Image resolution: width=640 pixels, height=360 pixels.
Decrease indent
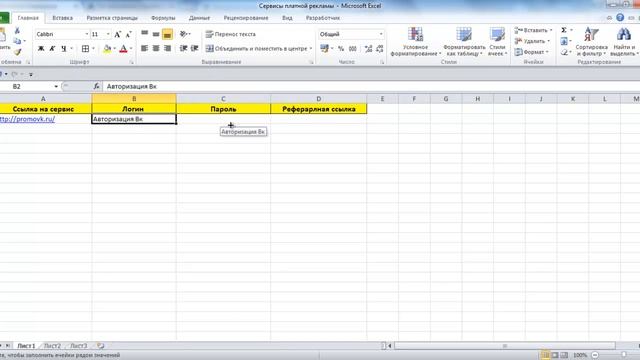(183, 49)
